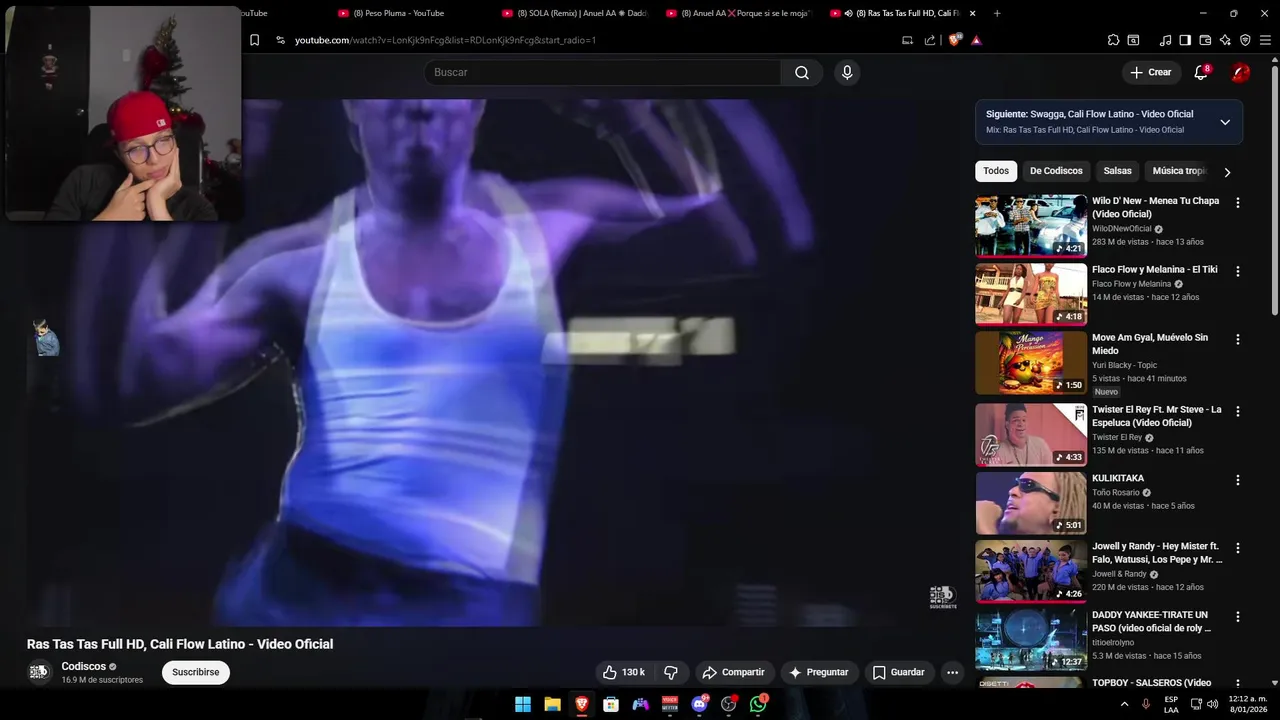The height and width of the screenshot is (720, 1280).
Task: Open options for Twister El Rey video
Action: click(1238, 411)
